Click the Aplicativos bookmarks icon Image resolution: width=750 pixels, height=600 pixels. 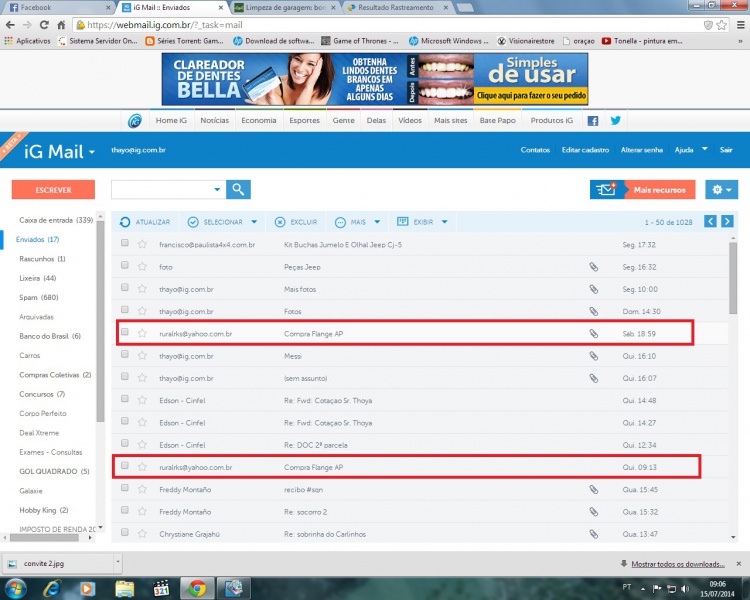click(x=8, y=41)
